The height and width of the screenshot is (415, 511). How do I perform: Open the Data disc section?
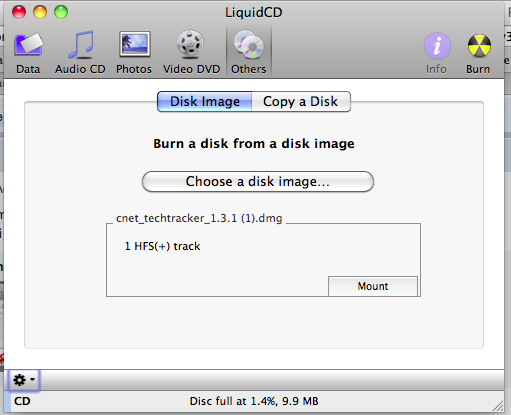click(x=28, y=52)
